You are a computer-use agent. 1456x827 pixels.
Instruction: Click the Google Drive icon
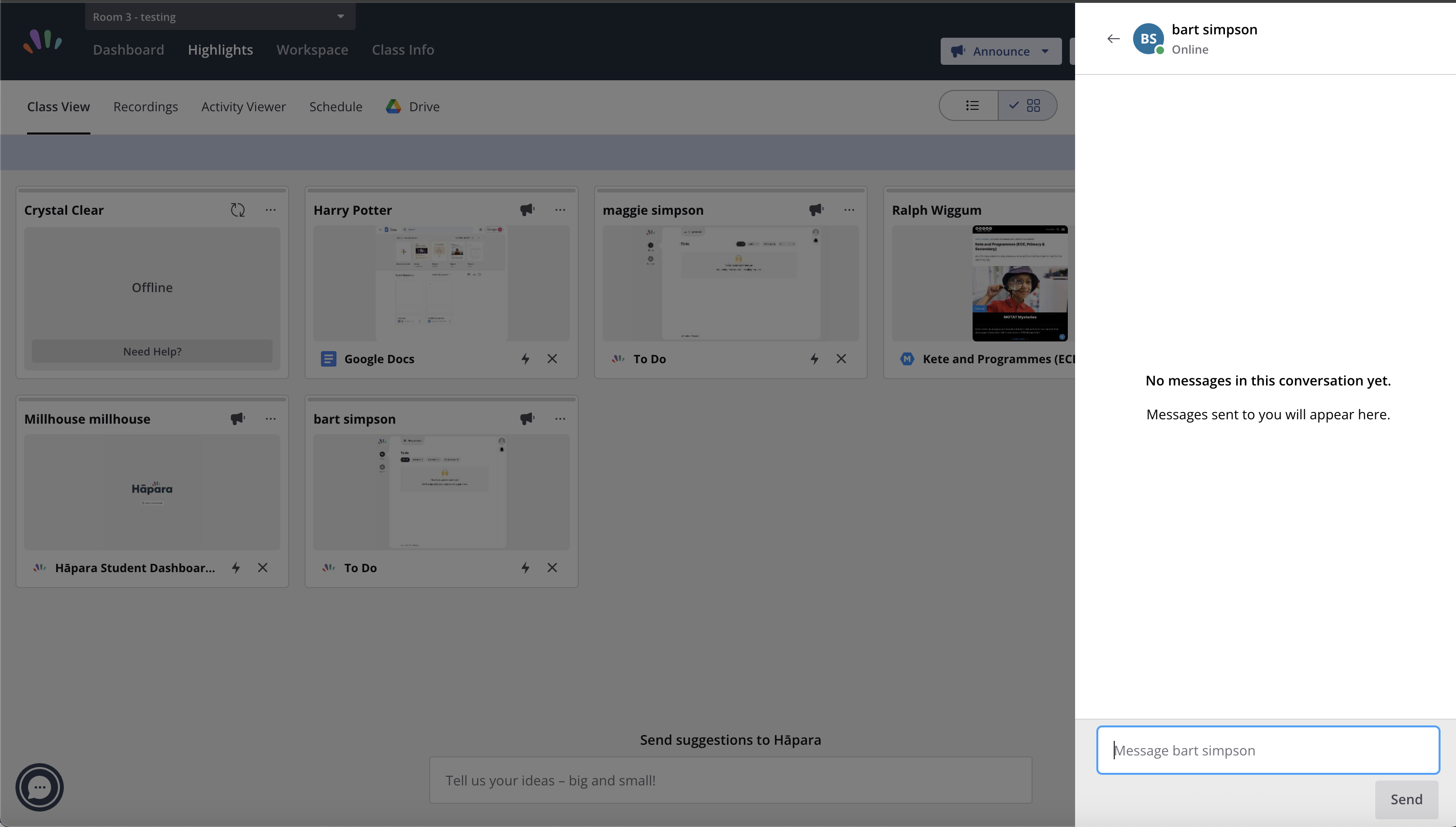coord(393,106)
